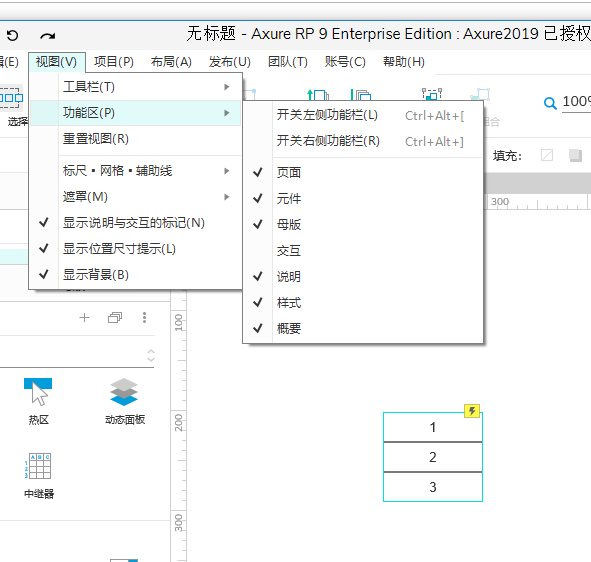Click the selection mode icon
591x562 pixels.
pyautogui.click(x=11, y=98)
